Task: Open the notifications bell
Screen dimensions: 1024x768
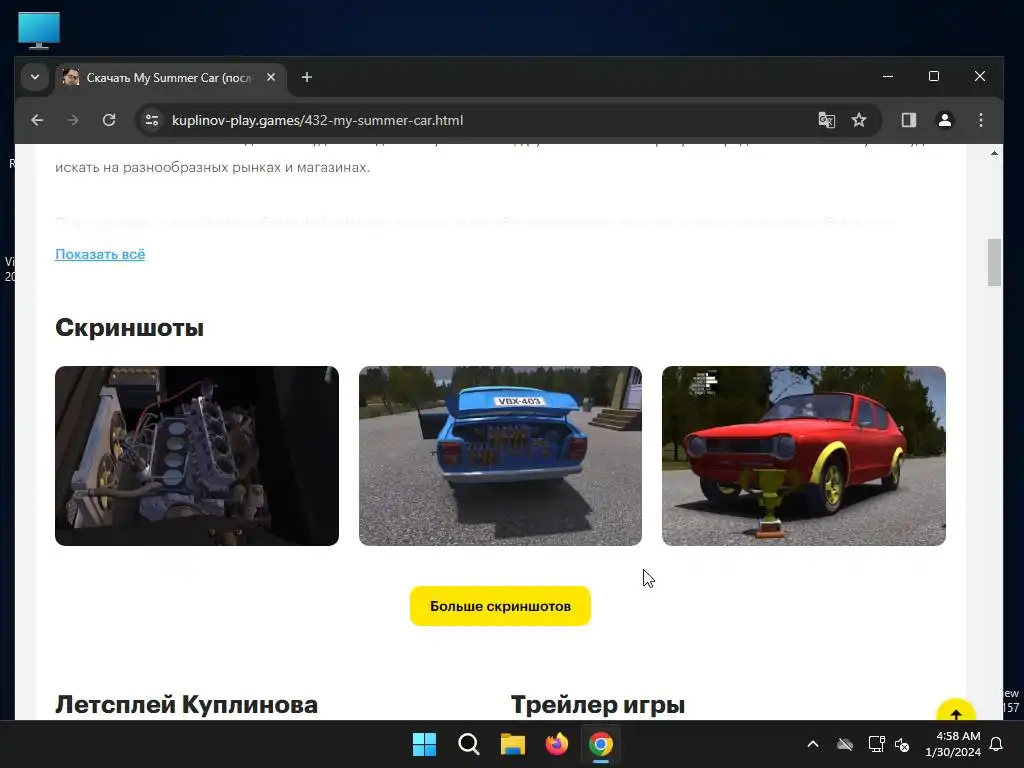Action: pos(996,744)
